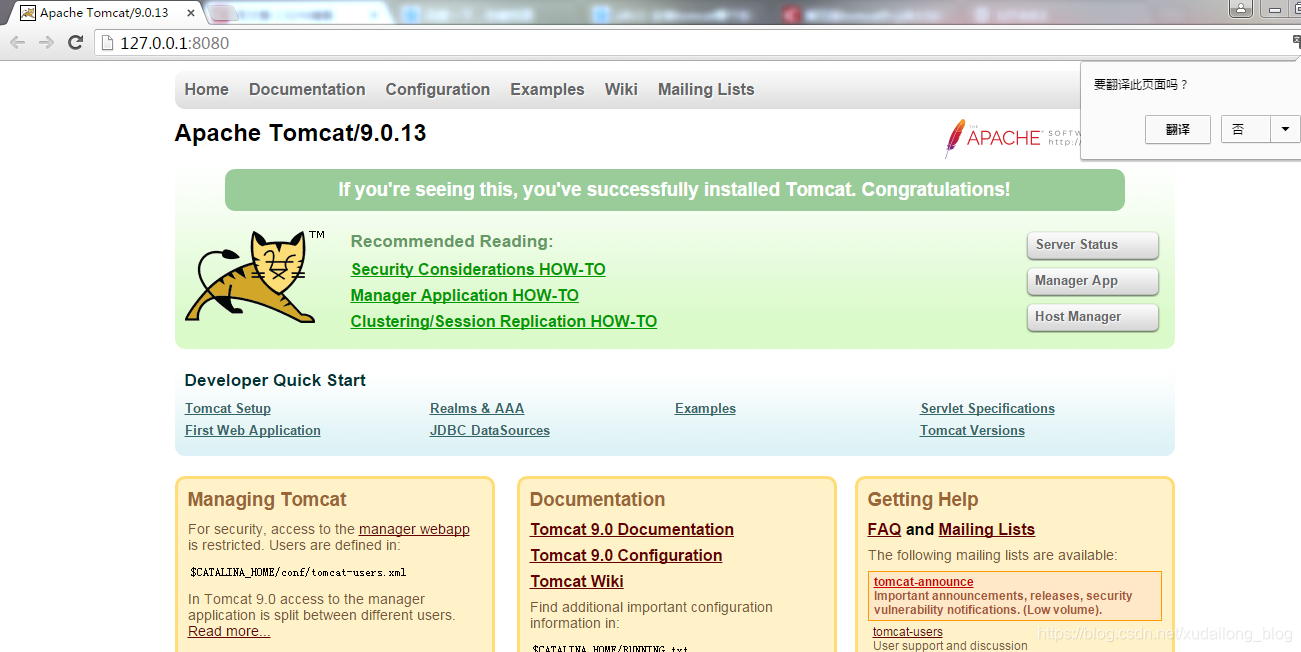Open the JDBC DataSources link
The image size is (1301, 652).
[x=490, y=430]
